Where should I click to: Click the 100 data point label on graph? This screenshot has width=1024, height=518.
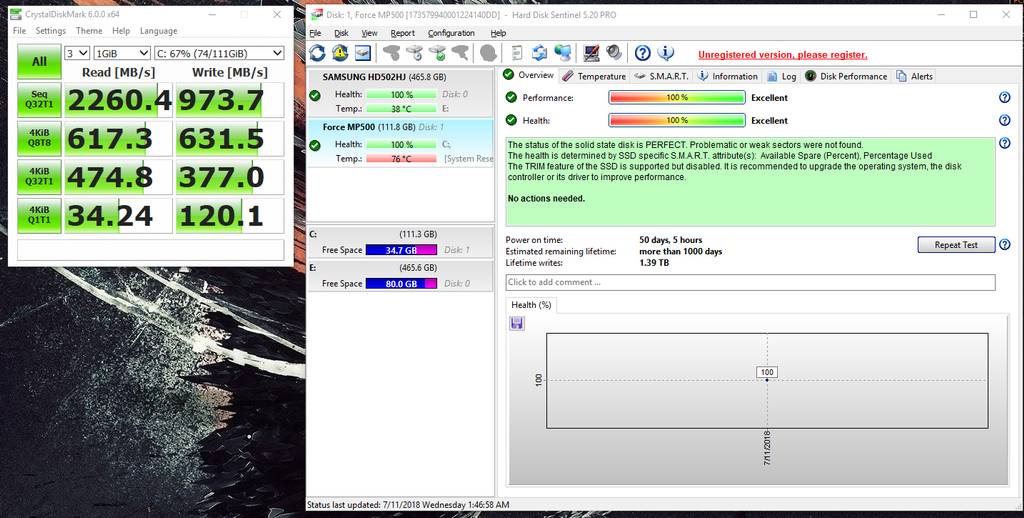(x=767, y=372)
